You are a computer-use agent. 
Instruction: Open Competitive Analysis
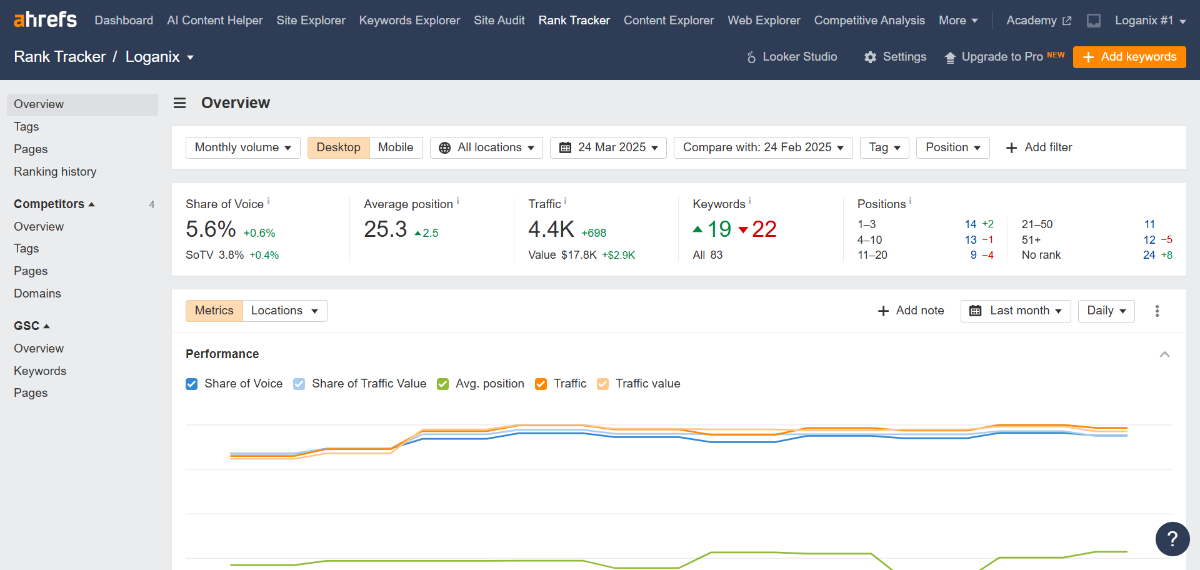tap(870, 20)
